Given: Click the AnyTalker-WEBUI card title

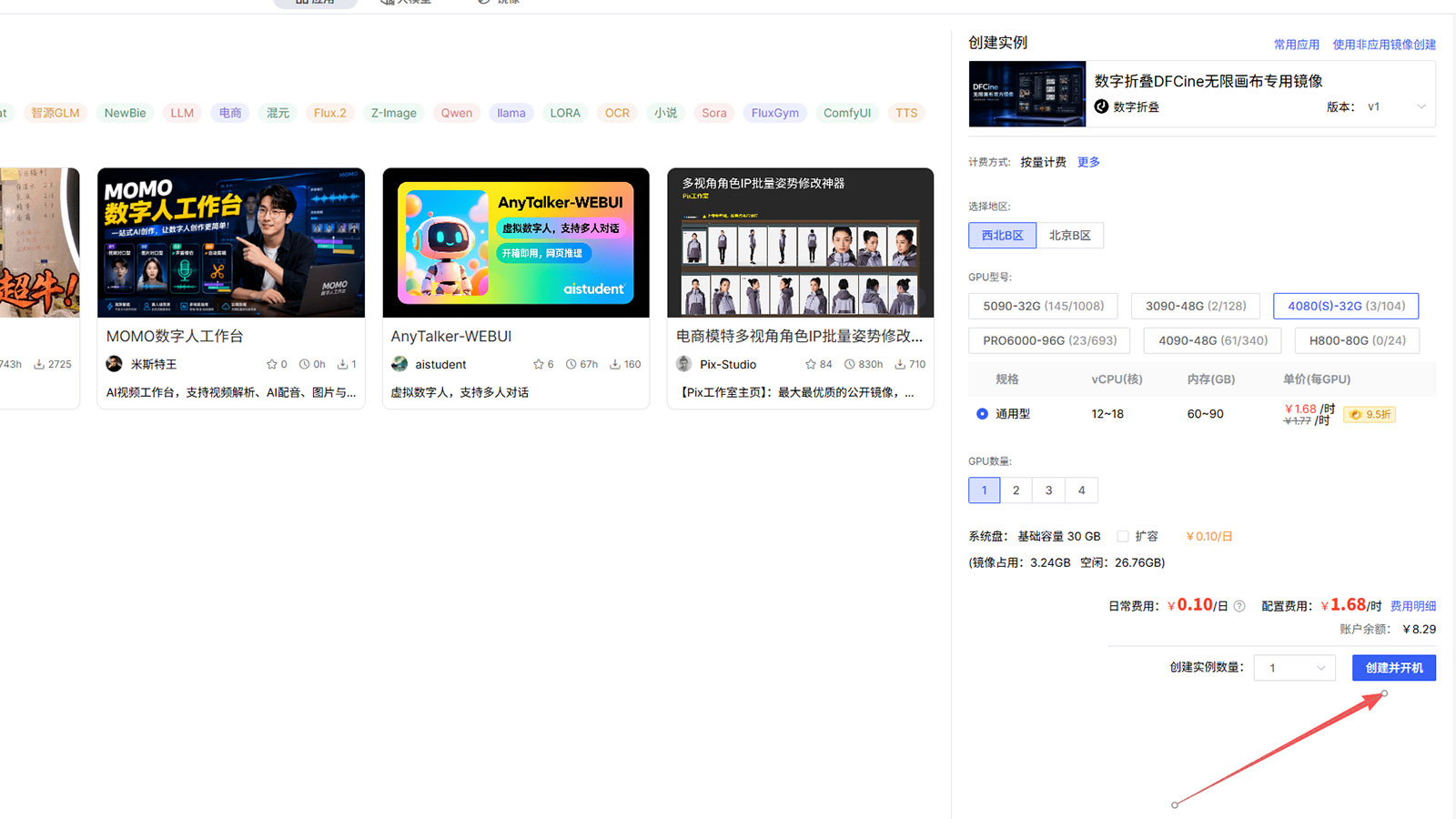Looking at the screenshot, I should pos(451,337).
